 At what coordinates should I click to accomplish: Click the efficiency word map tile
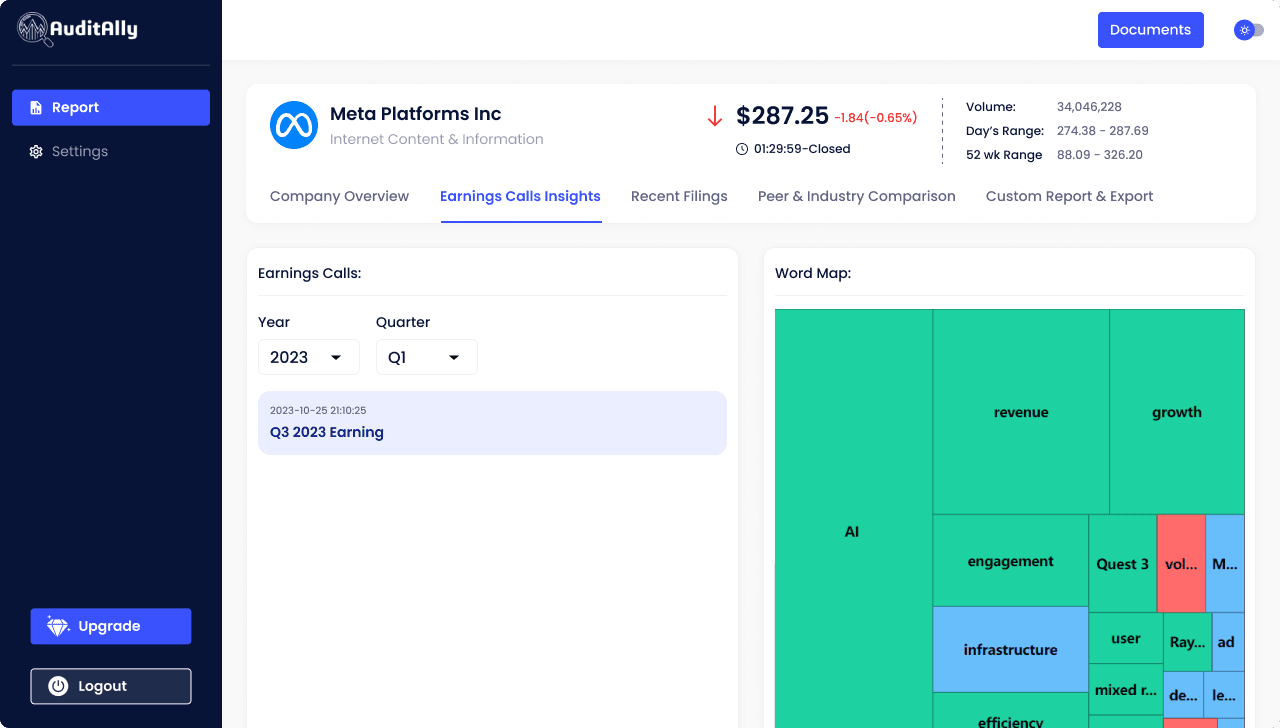(1010, 711)
